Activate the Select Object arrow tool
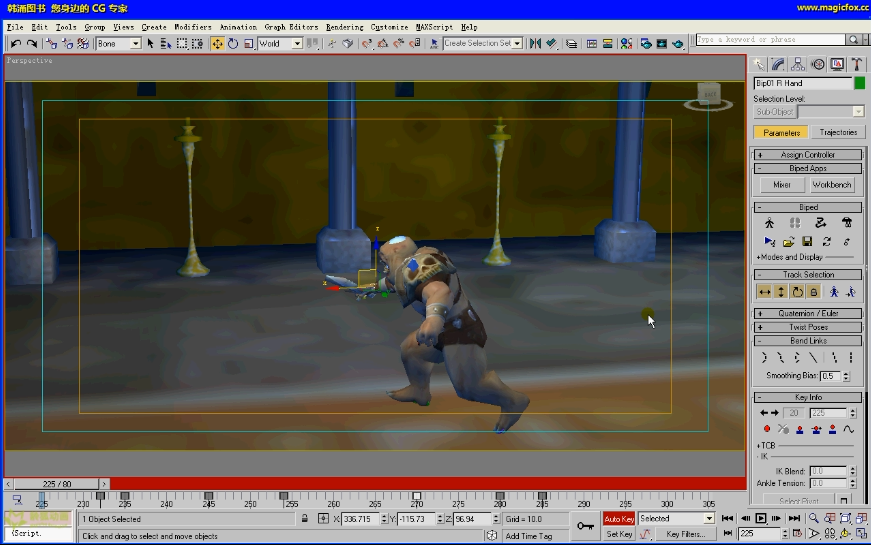Screen dimensions: 871x545 [x=150, y=43]
